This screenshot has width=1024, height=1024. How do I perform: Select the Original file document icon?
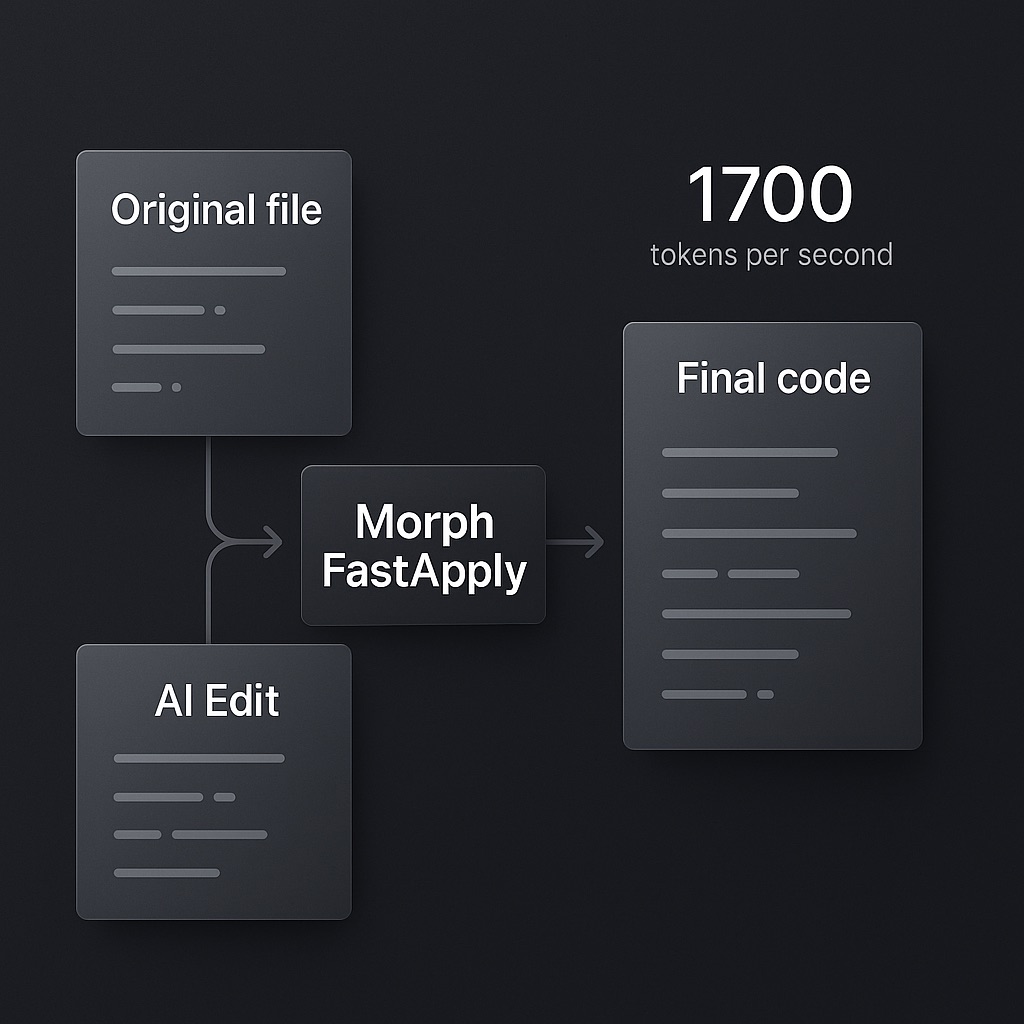click(213, 290)
